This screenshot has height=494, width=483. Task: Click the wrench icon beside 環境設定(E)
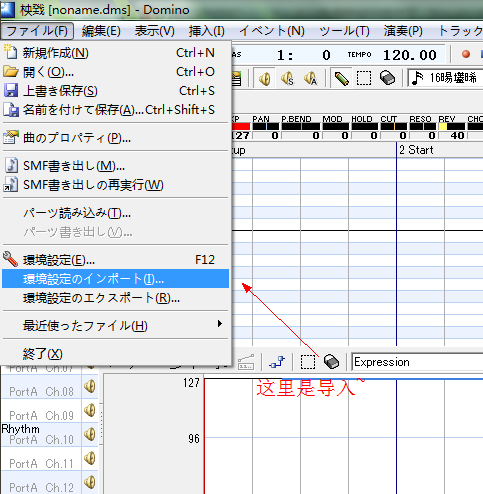10,259
